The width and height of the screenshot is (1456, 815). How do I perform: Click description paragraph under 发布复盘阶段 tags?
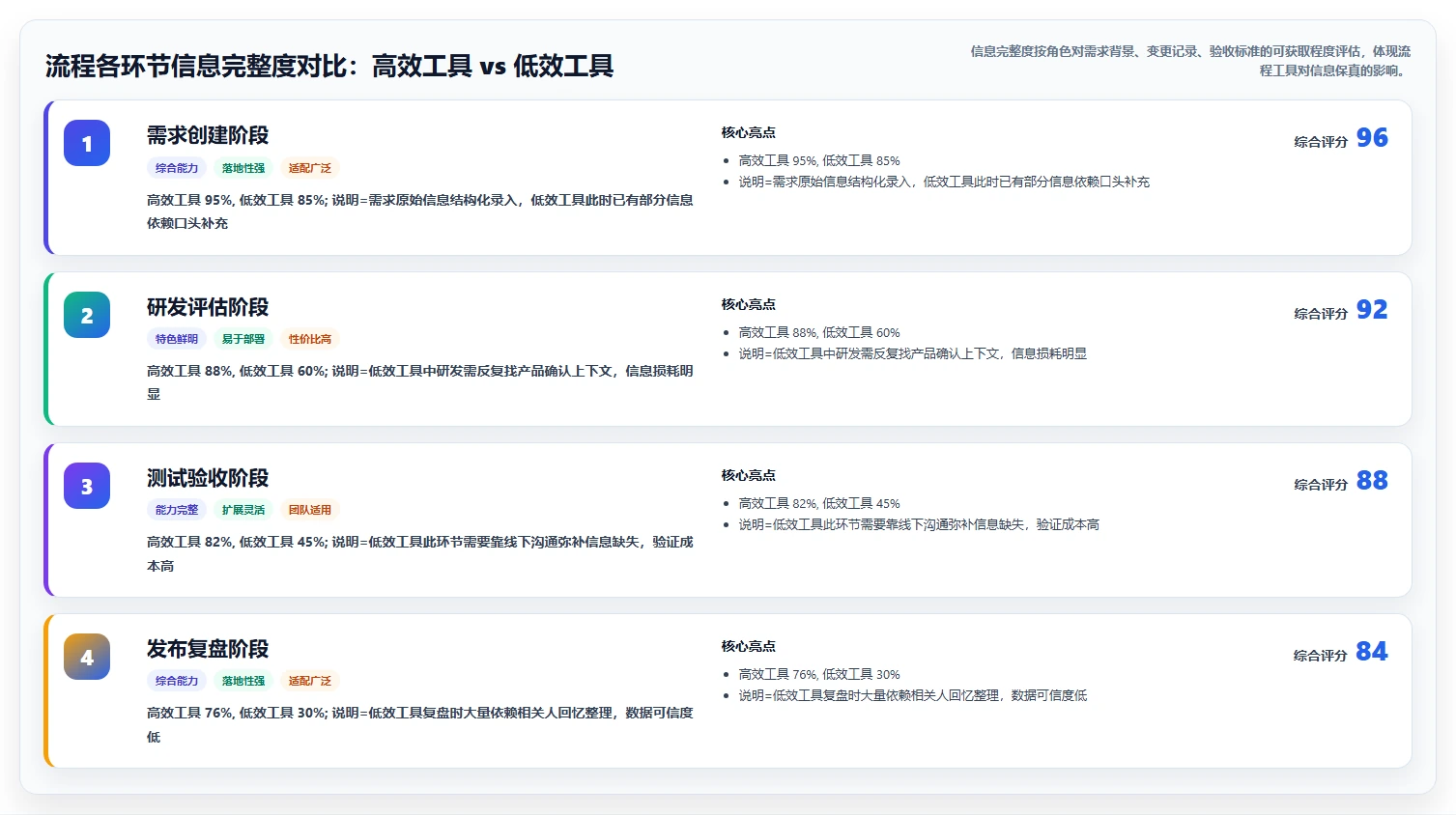tap(420, 724)
